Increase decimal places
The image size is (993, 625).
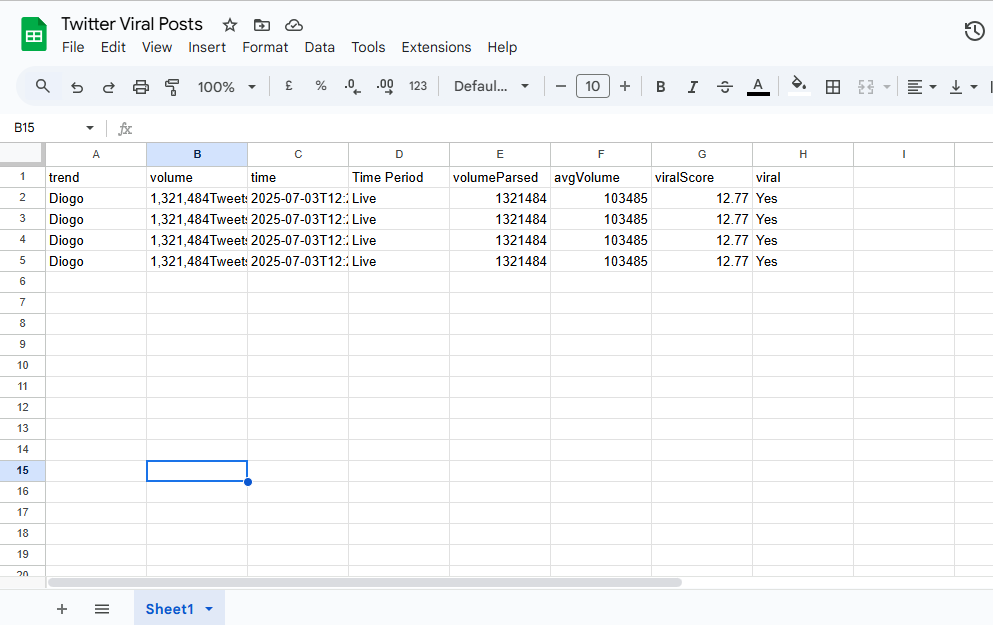click(385, 86)
